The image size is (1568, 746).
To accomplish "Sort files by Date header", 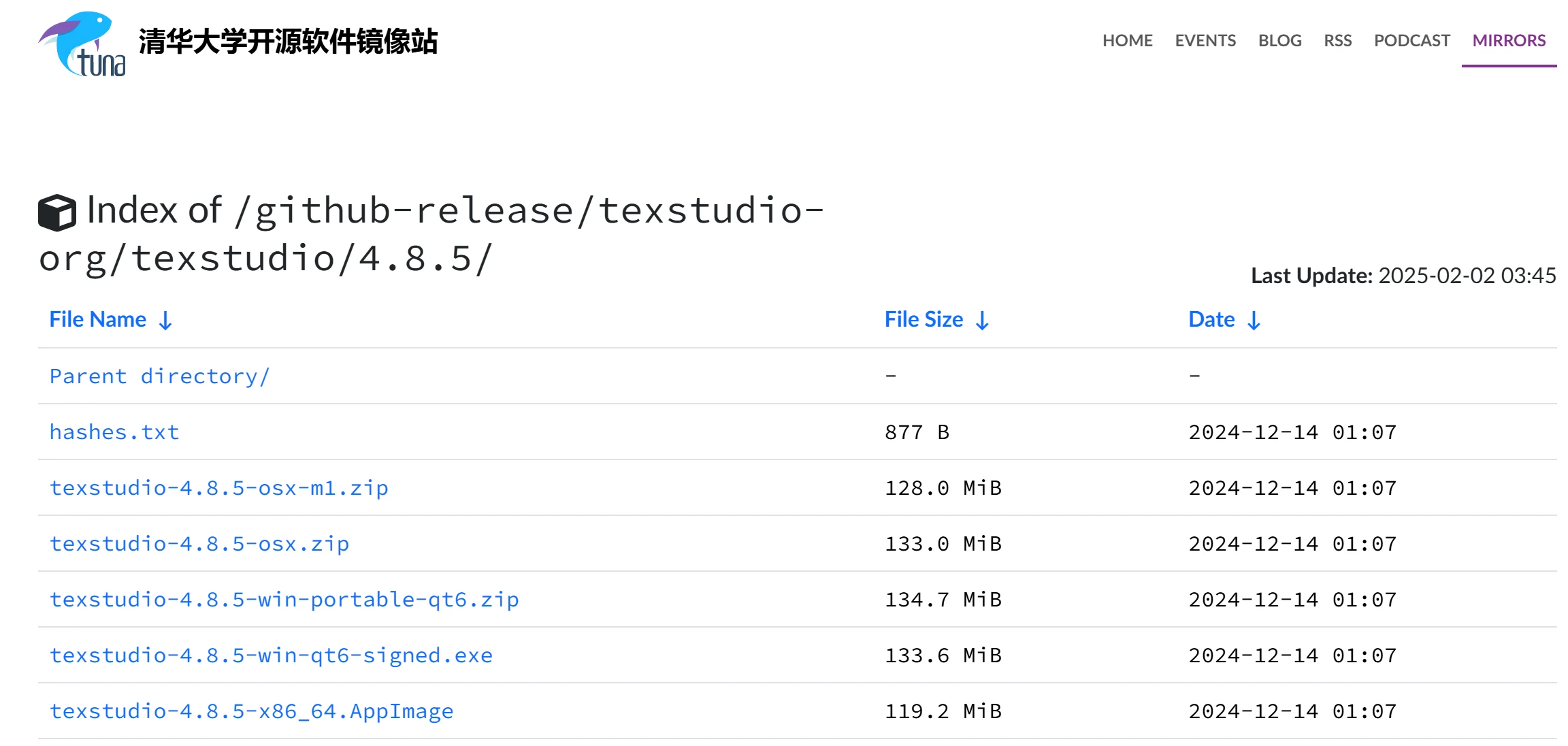I will pyautogui.click(x=1211, y=319).
